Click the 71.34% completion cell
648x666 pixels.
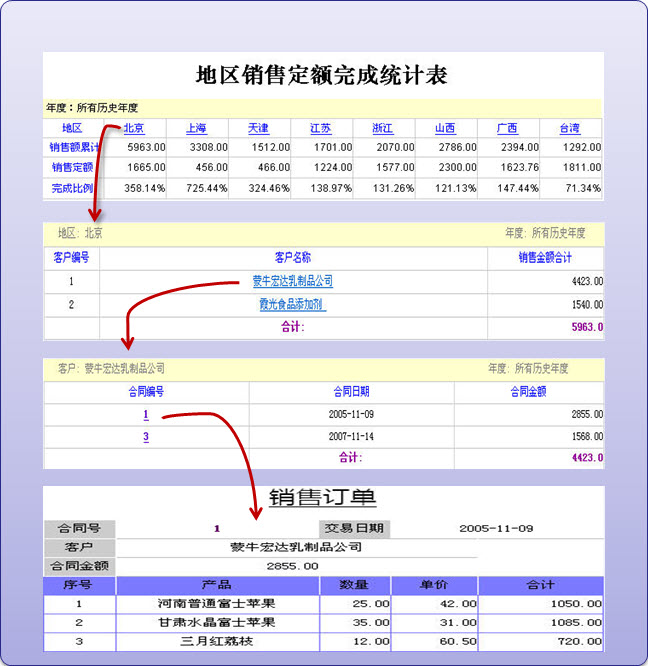point(583,188)
